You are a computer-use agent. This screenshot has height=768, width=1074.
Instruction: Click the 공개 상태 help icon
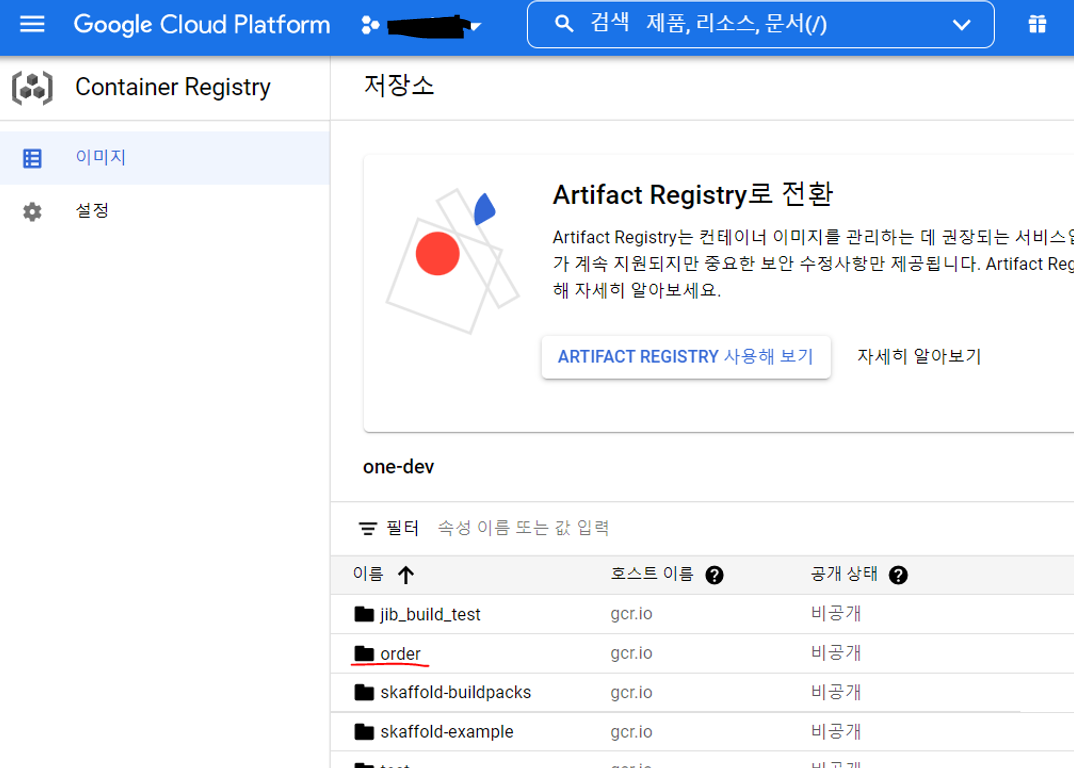click(x=898, y=575)
